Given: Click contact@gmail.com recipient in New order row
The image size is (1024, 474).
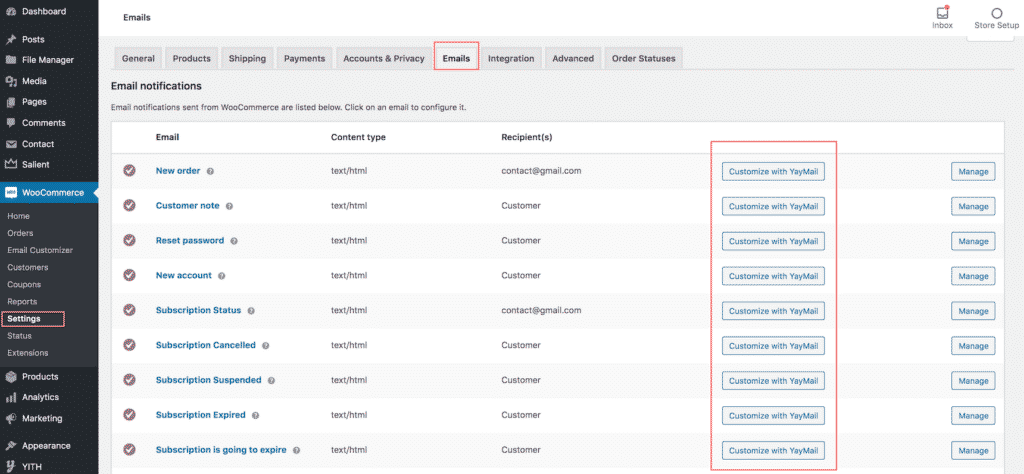Looking at the screenshot, I should pos(541,170).
